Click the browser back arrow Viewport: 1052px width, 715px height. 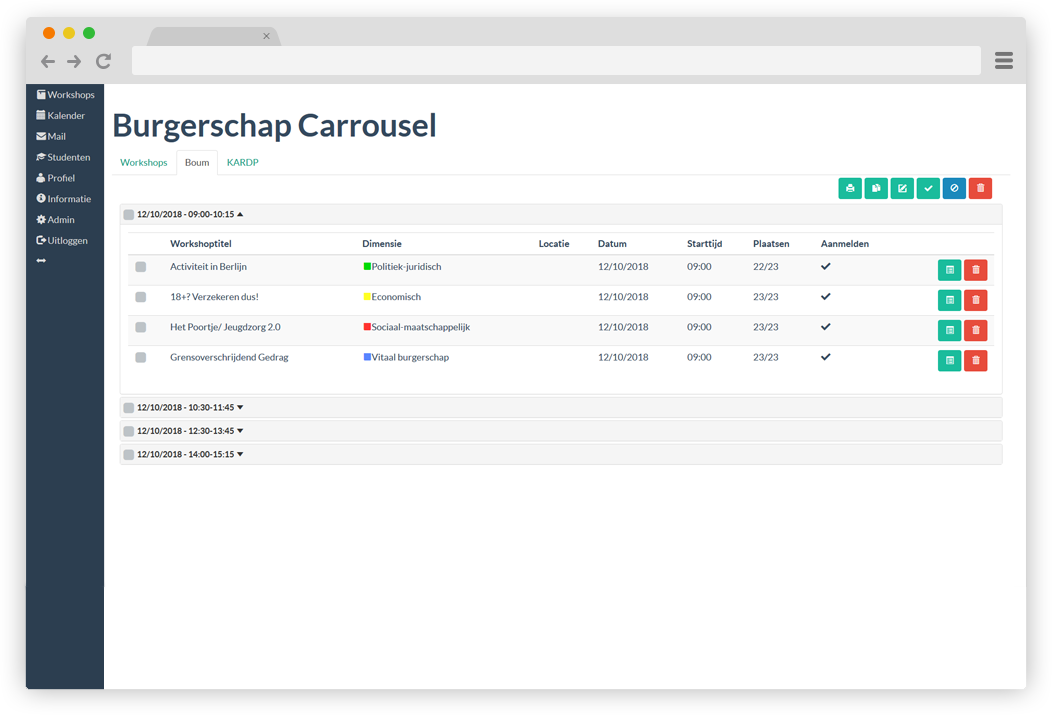tap(48, 62)
